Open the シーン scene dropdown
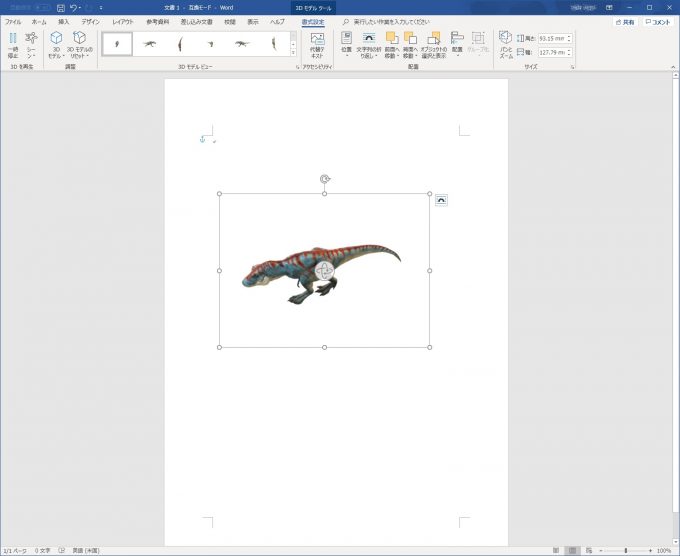680x556 pixels. point(31,45)
